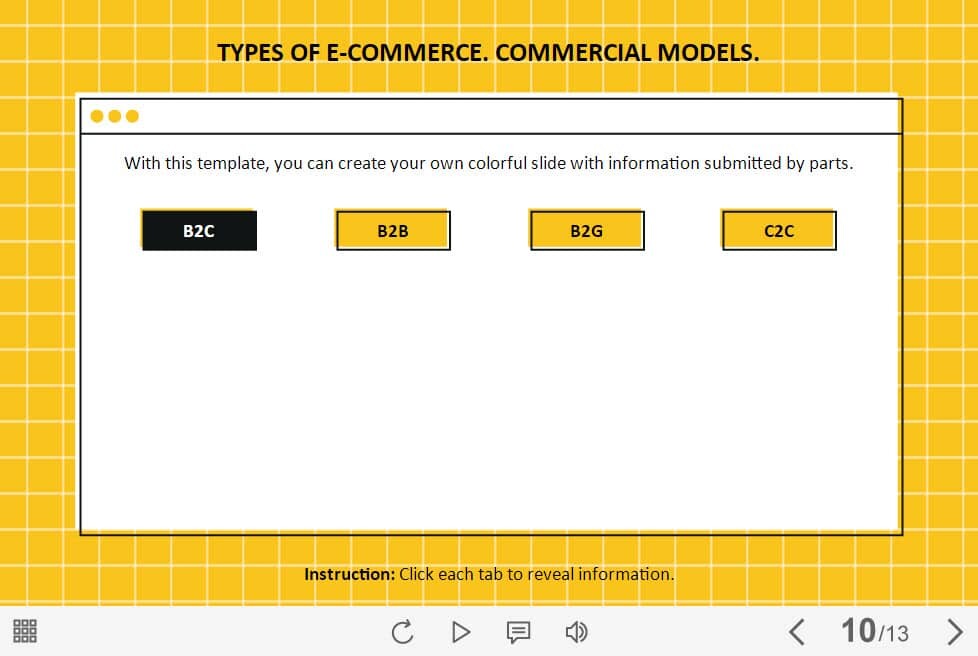Image resolution: width=978 pixels, height=656 pixels.
Task: Advance to the next slide
Action: pyautogui.click(x=954, y=631)
